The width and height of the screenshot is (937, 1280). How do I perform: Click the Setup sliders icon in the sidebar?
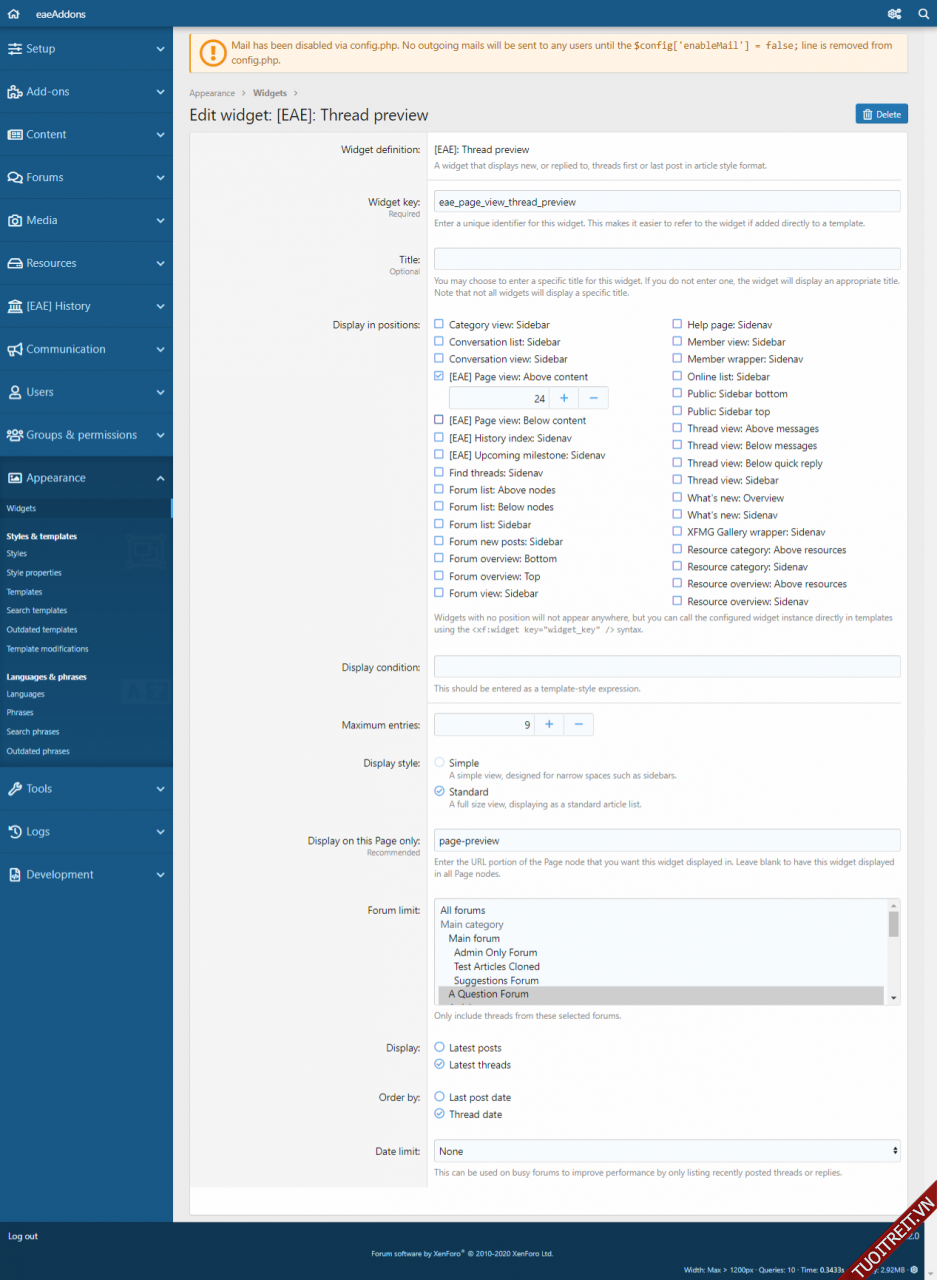tap(15, 49)
